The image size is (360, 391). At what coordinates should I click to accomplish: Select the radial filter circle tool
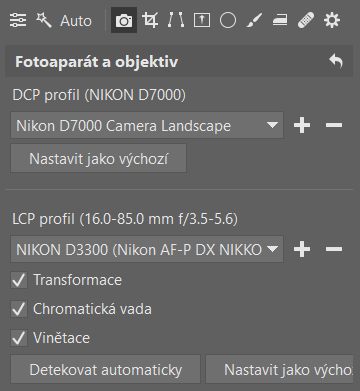(x=228, y=20)
